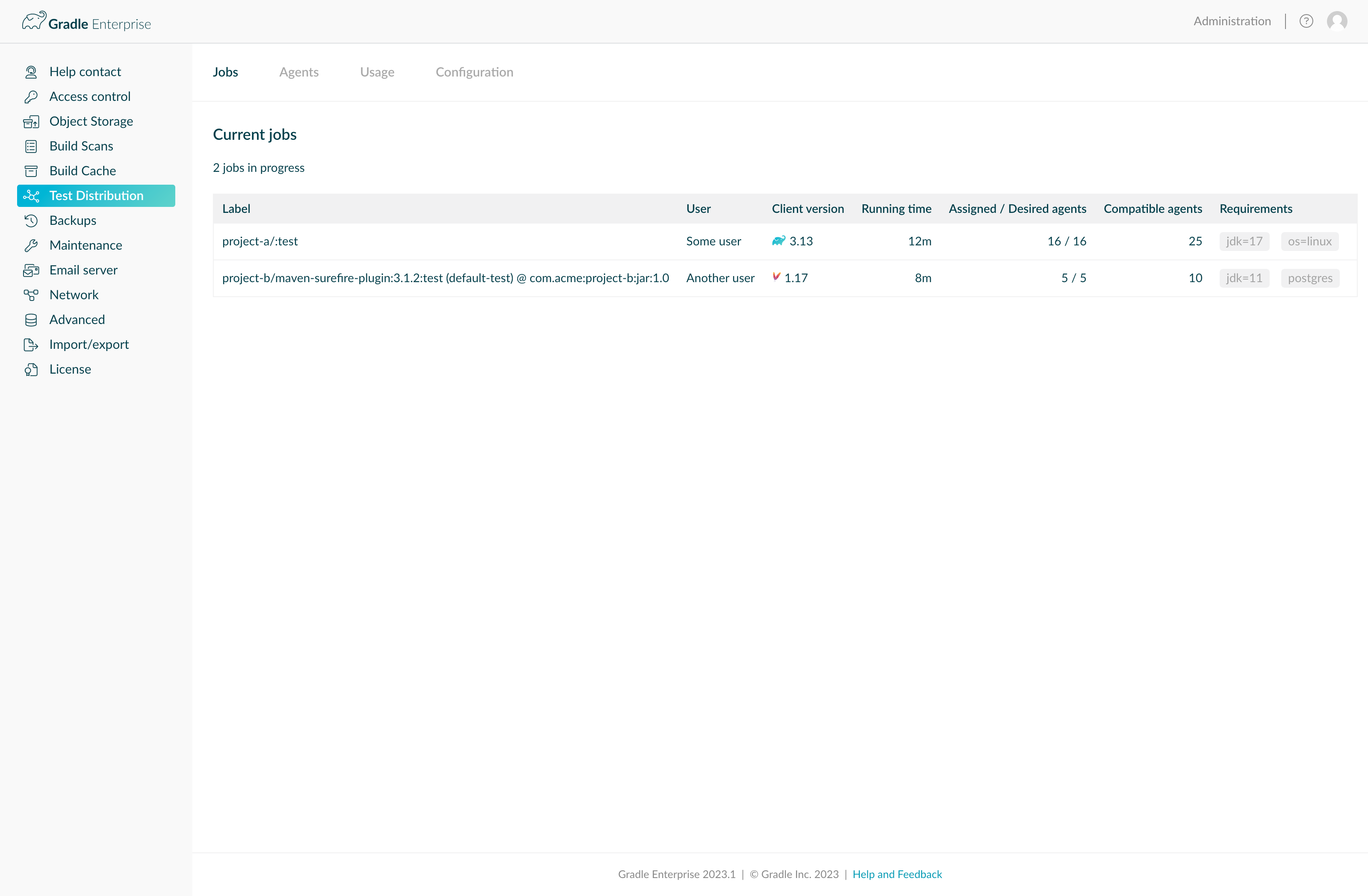1368x896 pixels.
Task: Switch to the Usage tab
Action: pos(377,72)
